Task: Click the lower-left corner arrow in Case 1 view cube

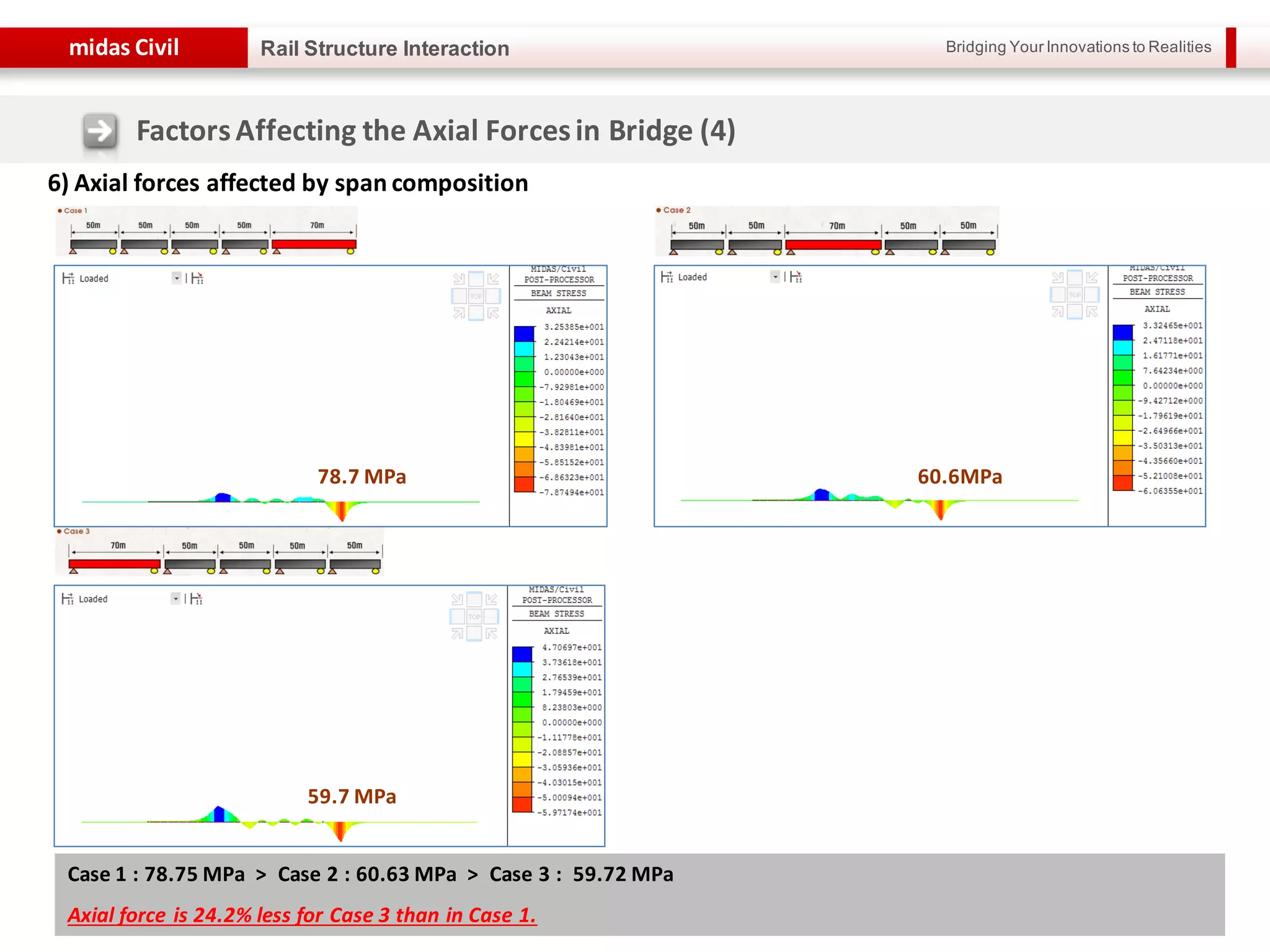Action: point(459,313)
